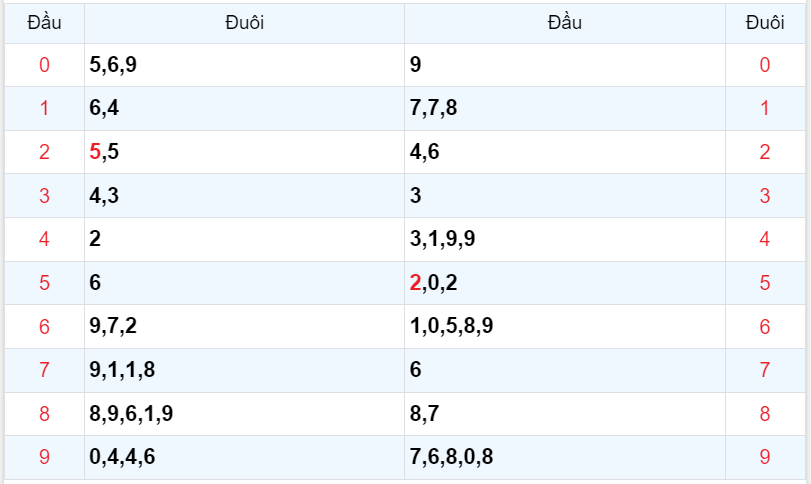Viewport: 811px width, 484px height.
Task: Click the leftmost 'Đầu' column header
Action: point(44,23)
